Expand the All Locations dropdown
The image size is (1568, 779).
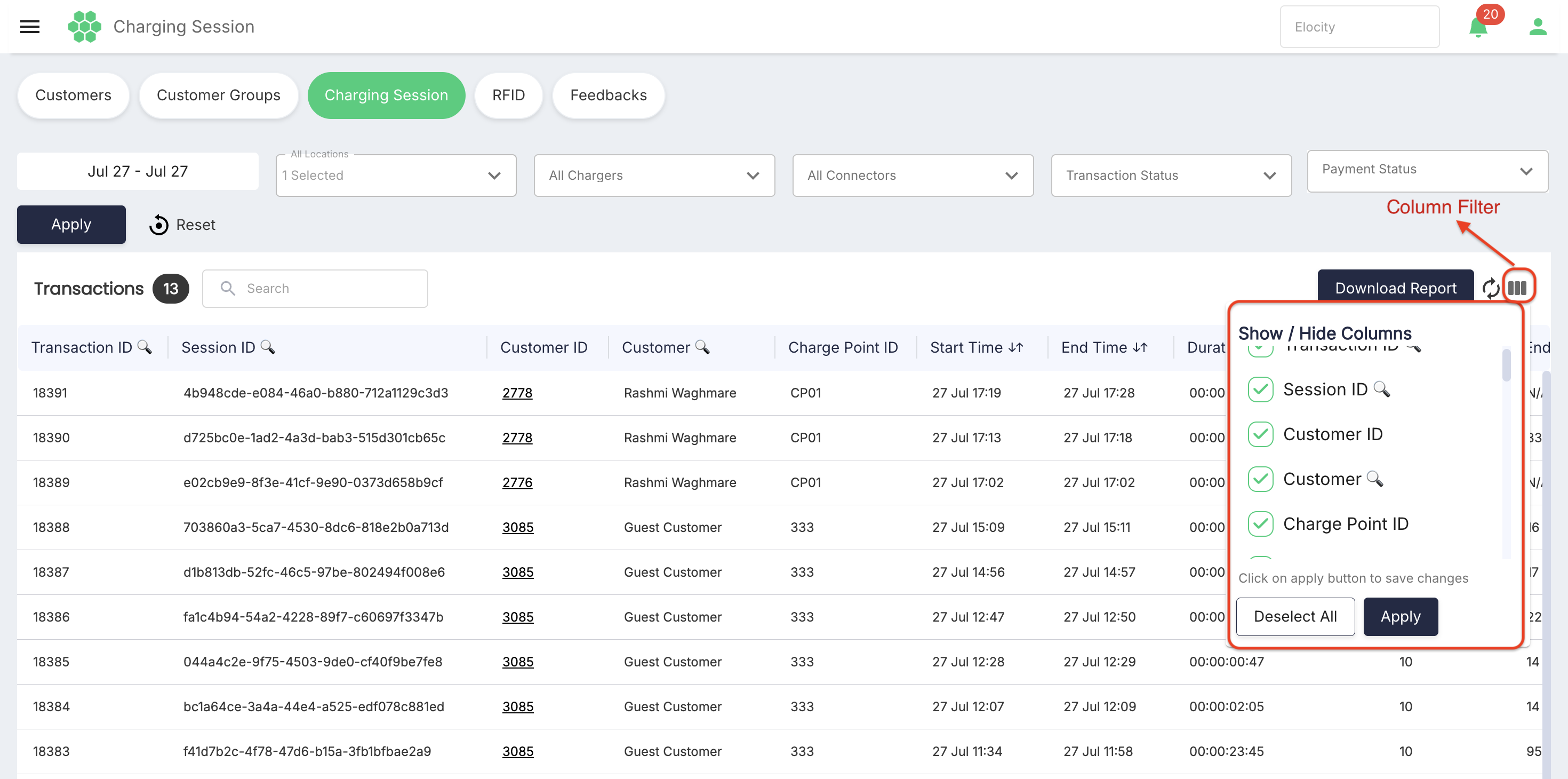coord(396,176)
